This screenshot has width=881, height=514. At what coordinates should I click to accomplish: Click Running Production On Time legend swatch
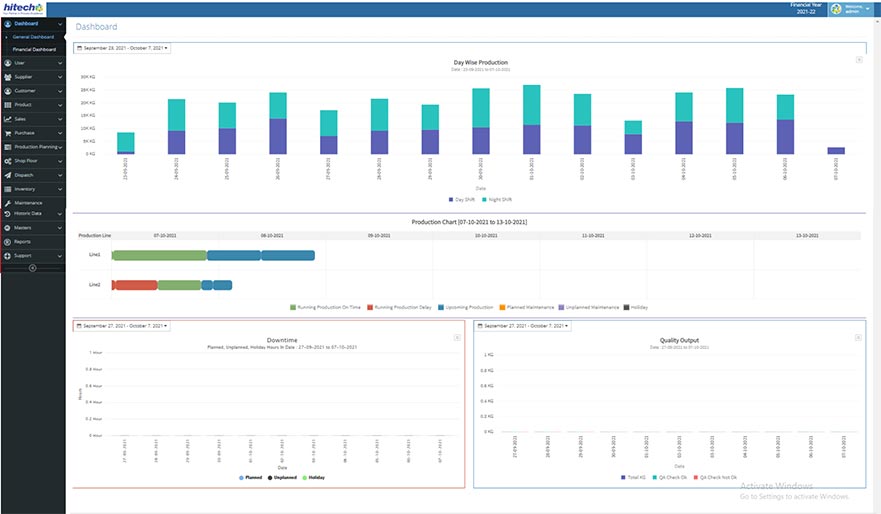point(293,307)
